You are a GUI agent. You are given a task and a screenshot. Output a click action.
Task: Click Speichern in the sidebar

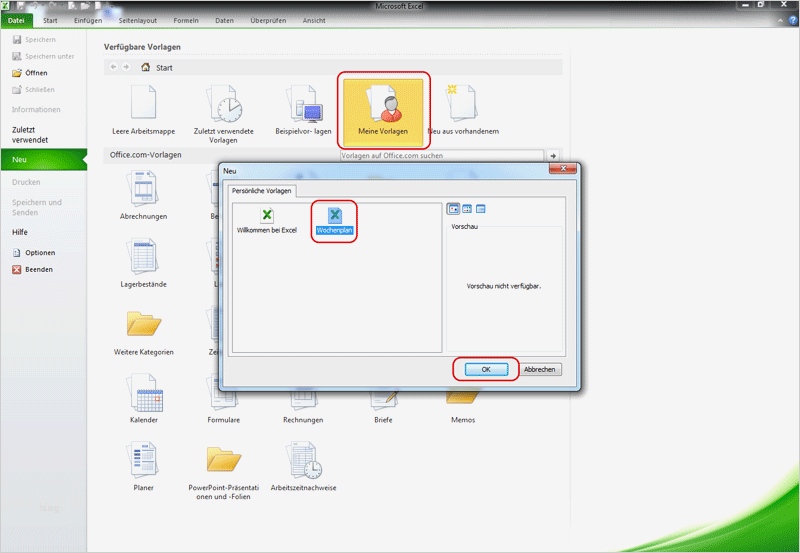34,39
